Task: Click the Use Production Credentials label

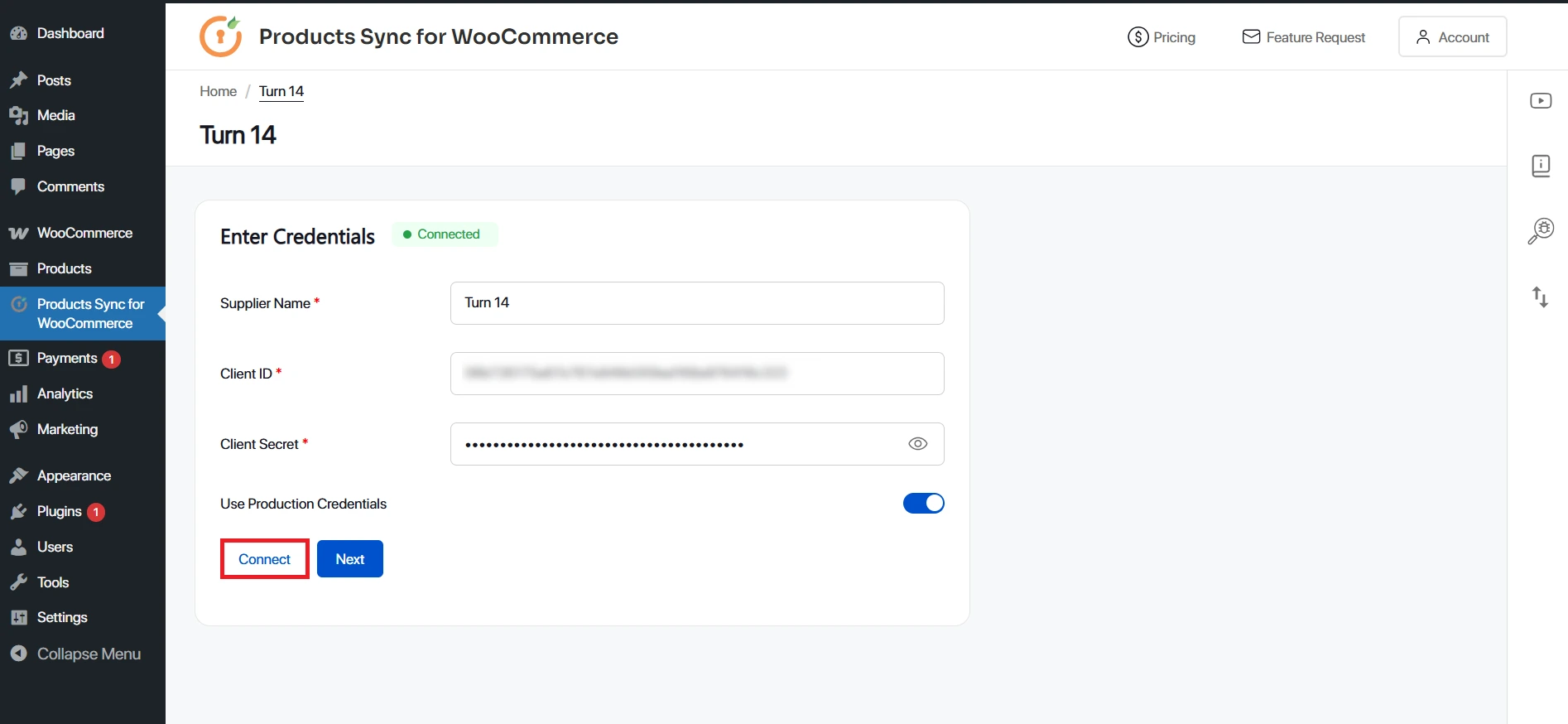Action: coord(303,504)
